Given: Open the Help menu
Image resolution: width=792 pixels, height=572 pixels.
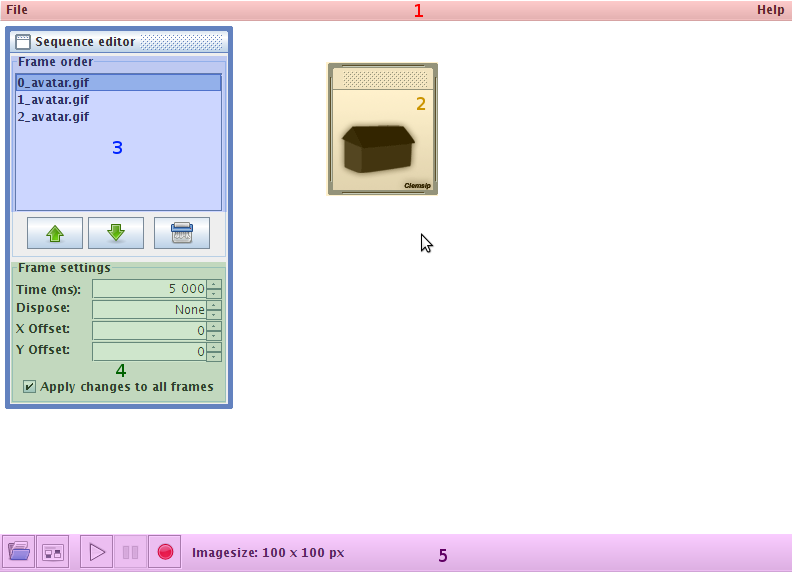Looking at the screenshot, I should tap(770, 10).
